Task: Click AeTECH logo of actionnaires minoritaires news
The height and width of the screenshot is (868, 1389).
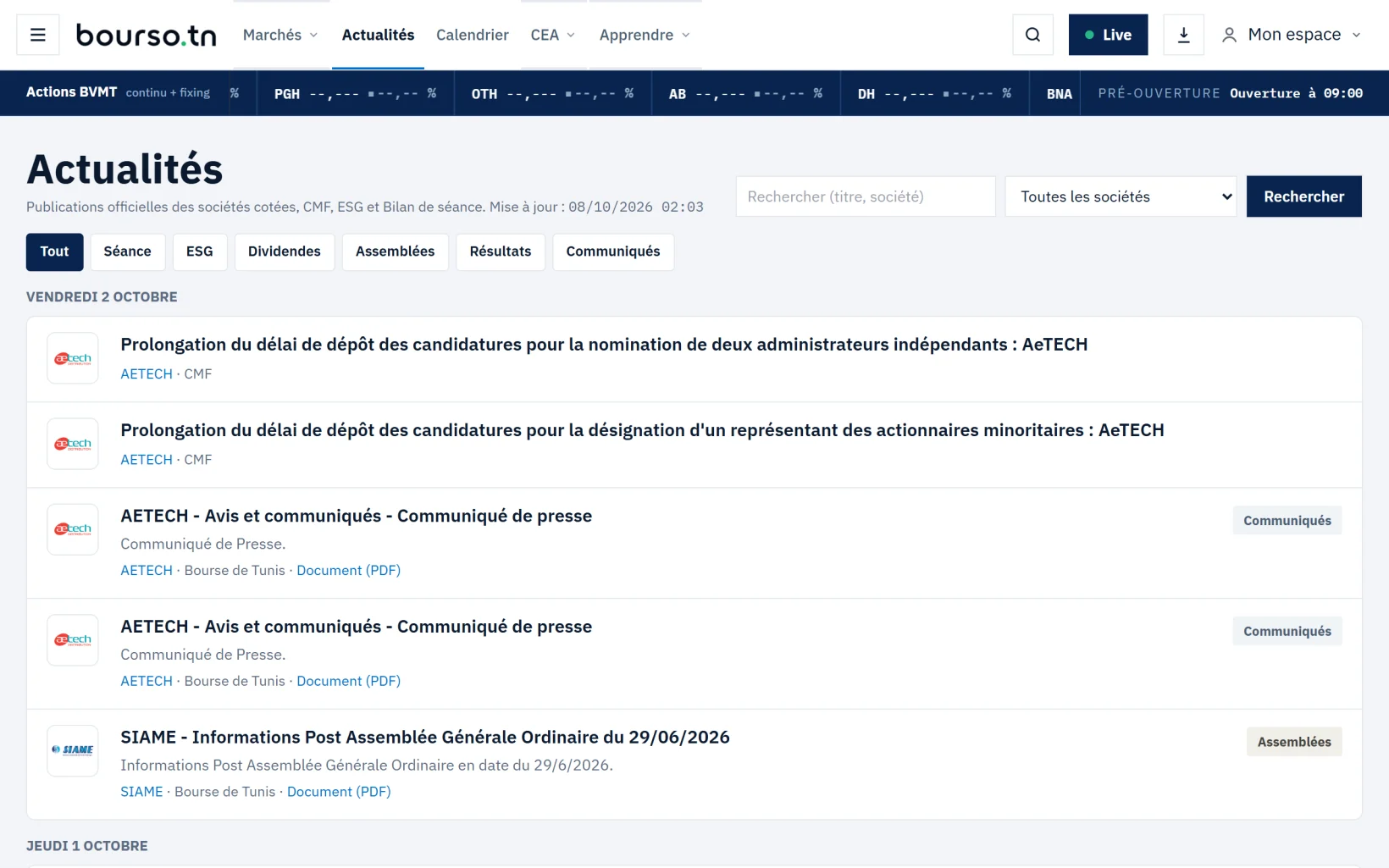Action: click(73, 444)
